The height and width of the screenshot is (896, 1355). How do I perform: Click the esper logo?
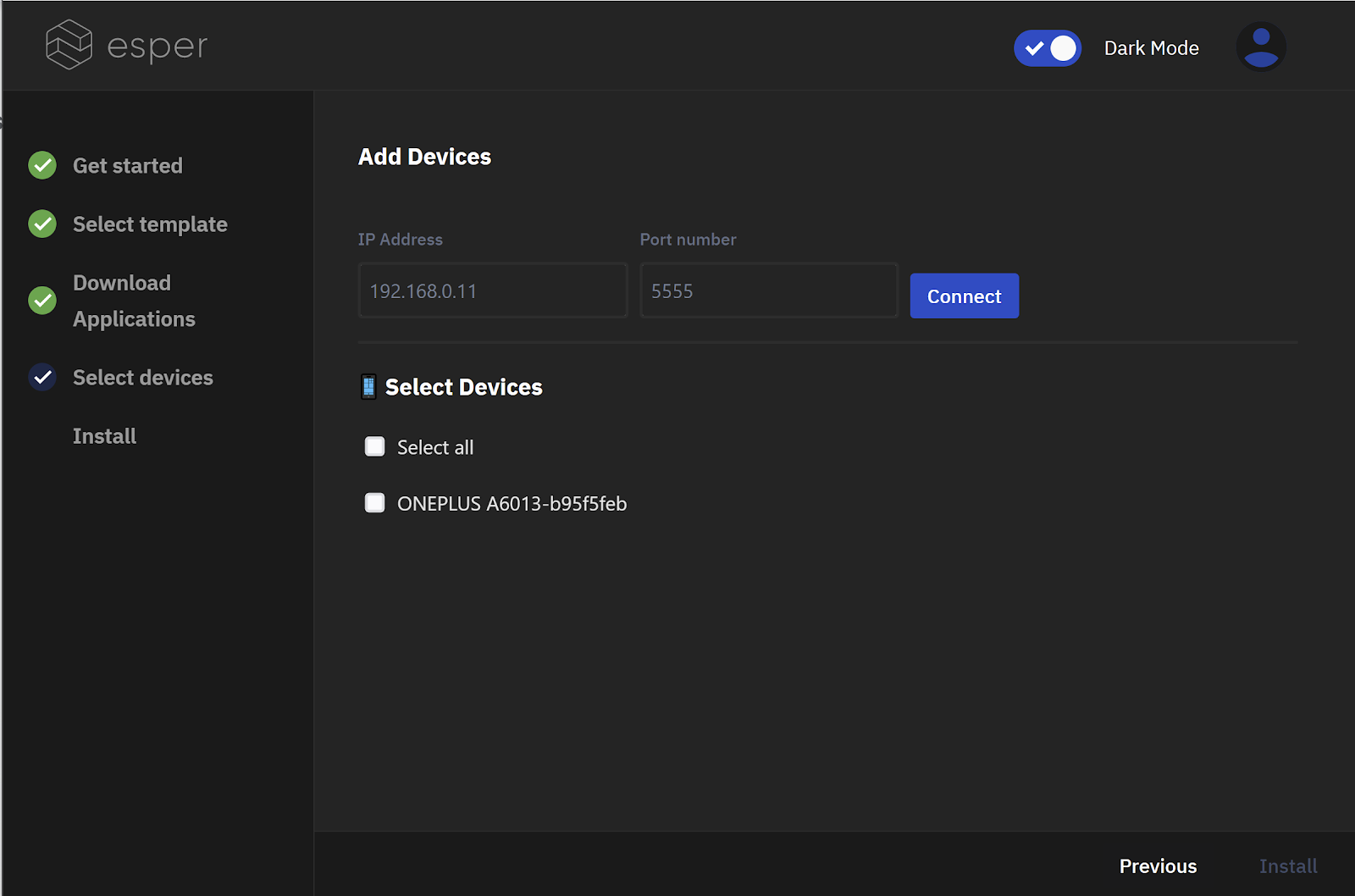pyautogui.click(x=125, y=46)
